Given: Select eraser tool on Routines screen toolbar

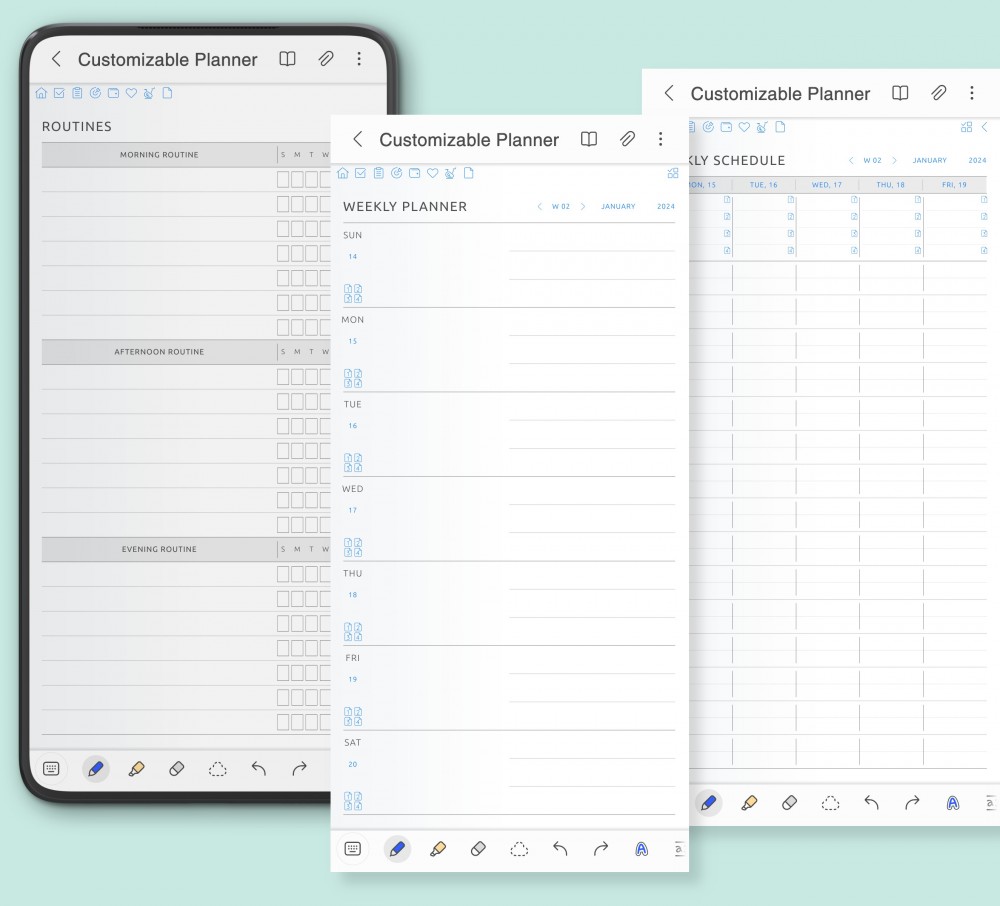Looking at the screenshot, I should (177, 769).
